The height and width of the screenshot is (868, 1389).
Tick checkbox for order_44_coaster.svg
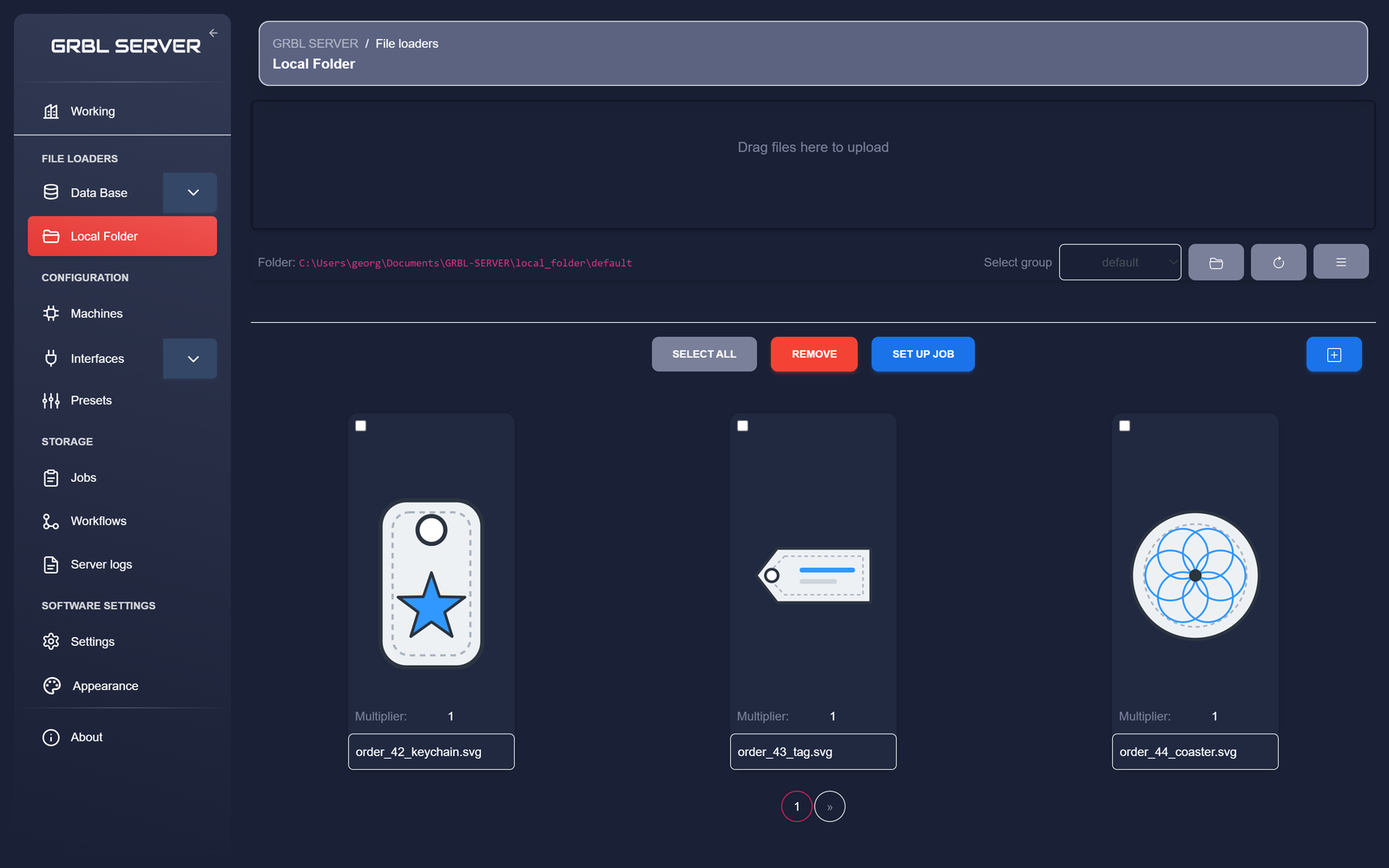1125,426
